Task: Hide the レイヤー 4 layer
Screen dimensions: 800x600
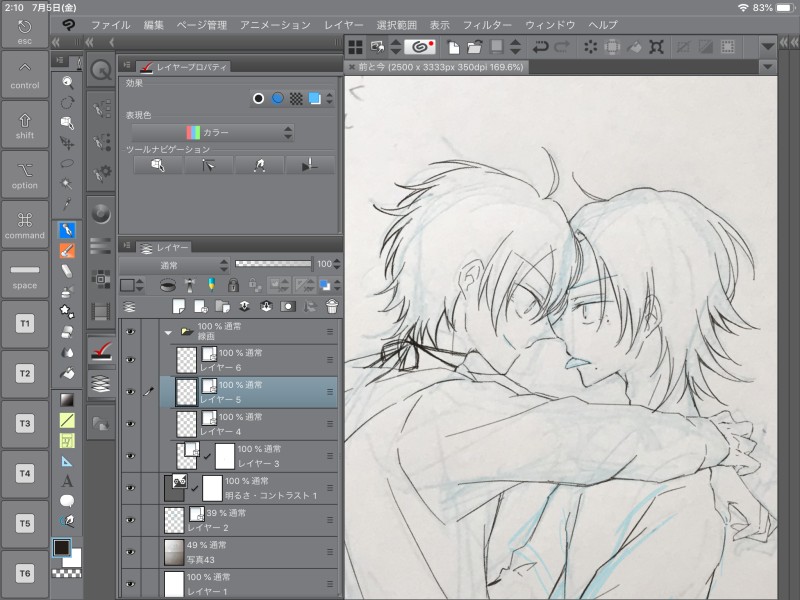Action: [131, 423]
